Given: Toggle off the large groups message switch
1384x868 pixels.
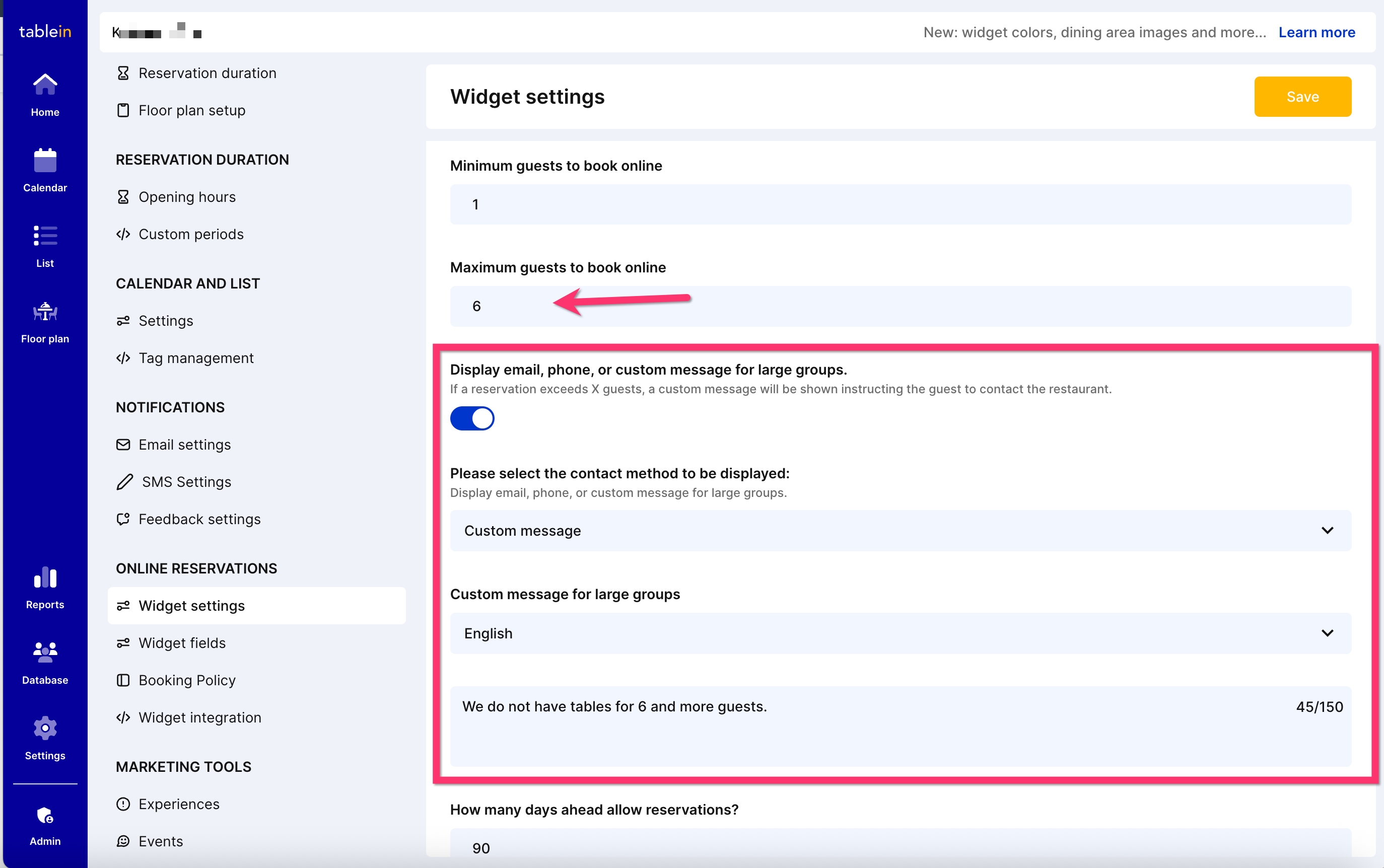Looking at the screenshot, I should pos(472,418).
